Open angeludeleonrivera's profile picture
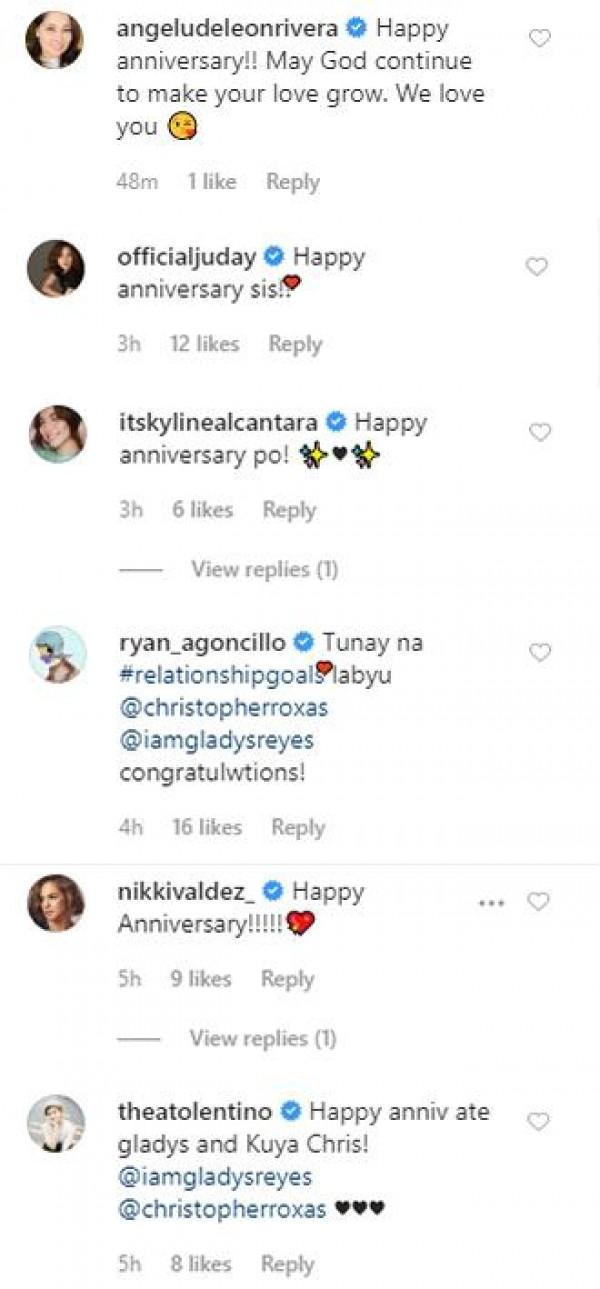The height and width of the screenshot is (1289, 600). point(56,40)
